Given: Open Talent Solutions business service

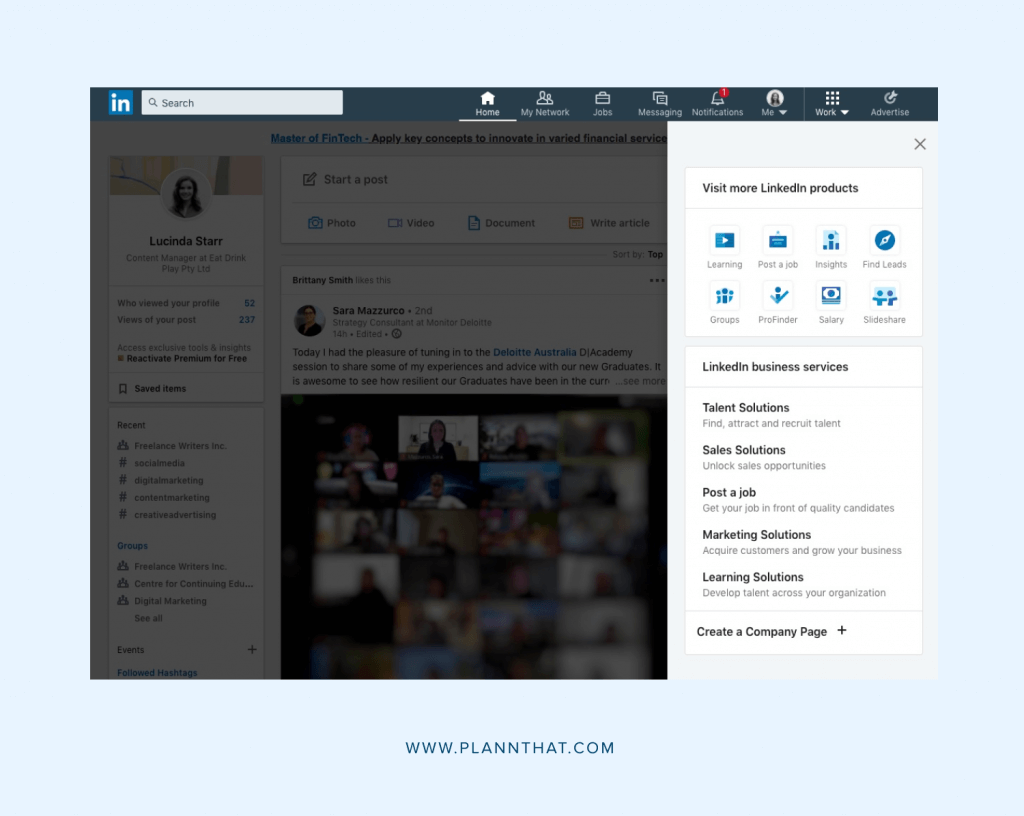Looking at the screenshot, I should point(771,415).
